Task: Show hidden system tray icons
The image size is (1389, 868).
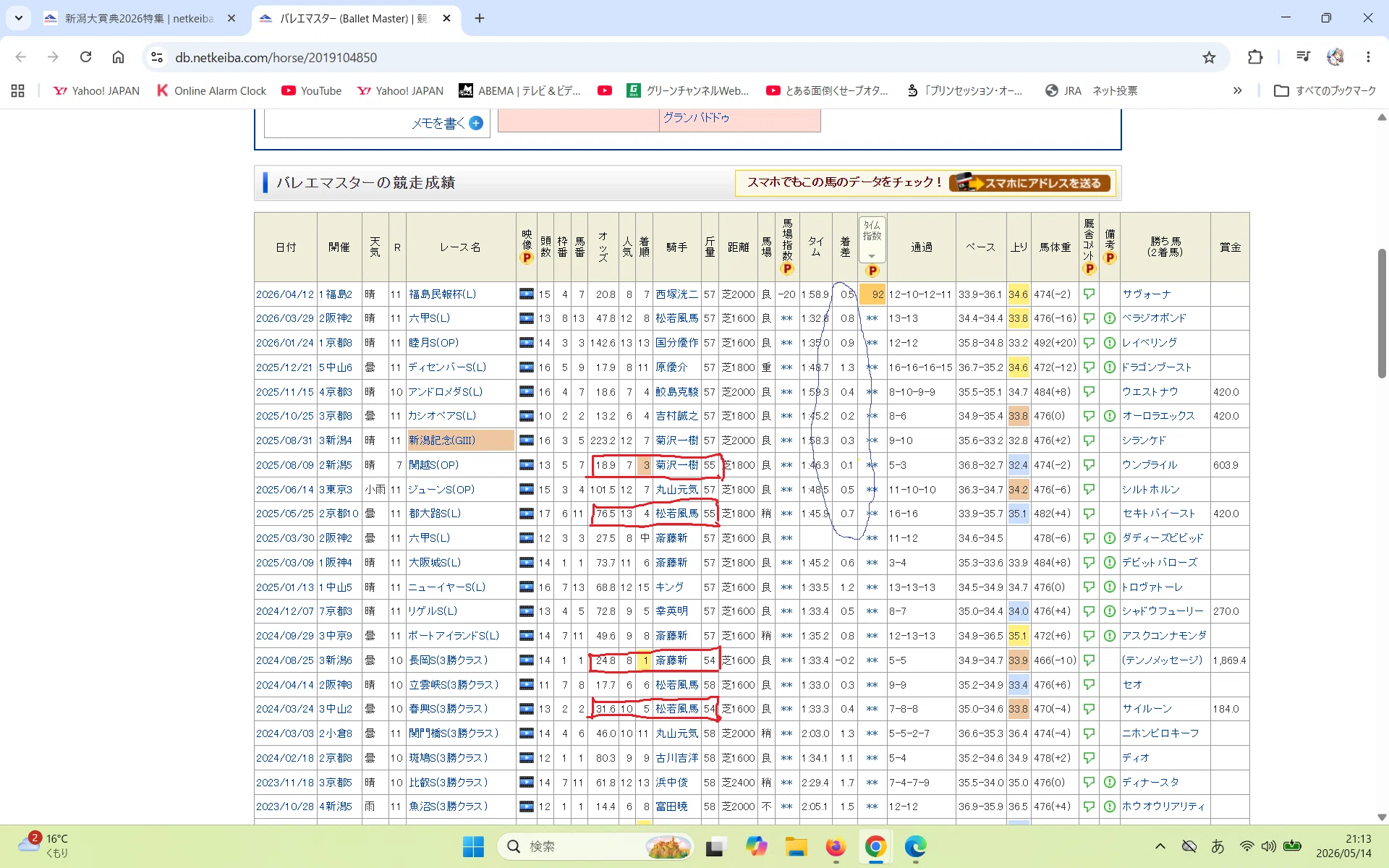Action: tap(1160, 846)
